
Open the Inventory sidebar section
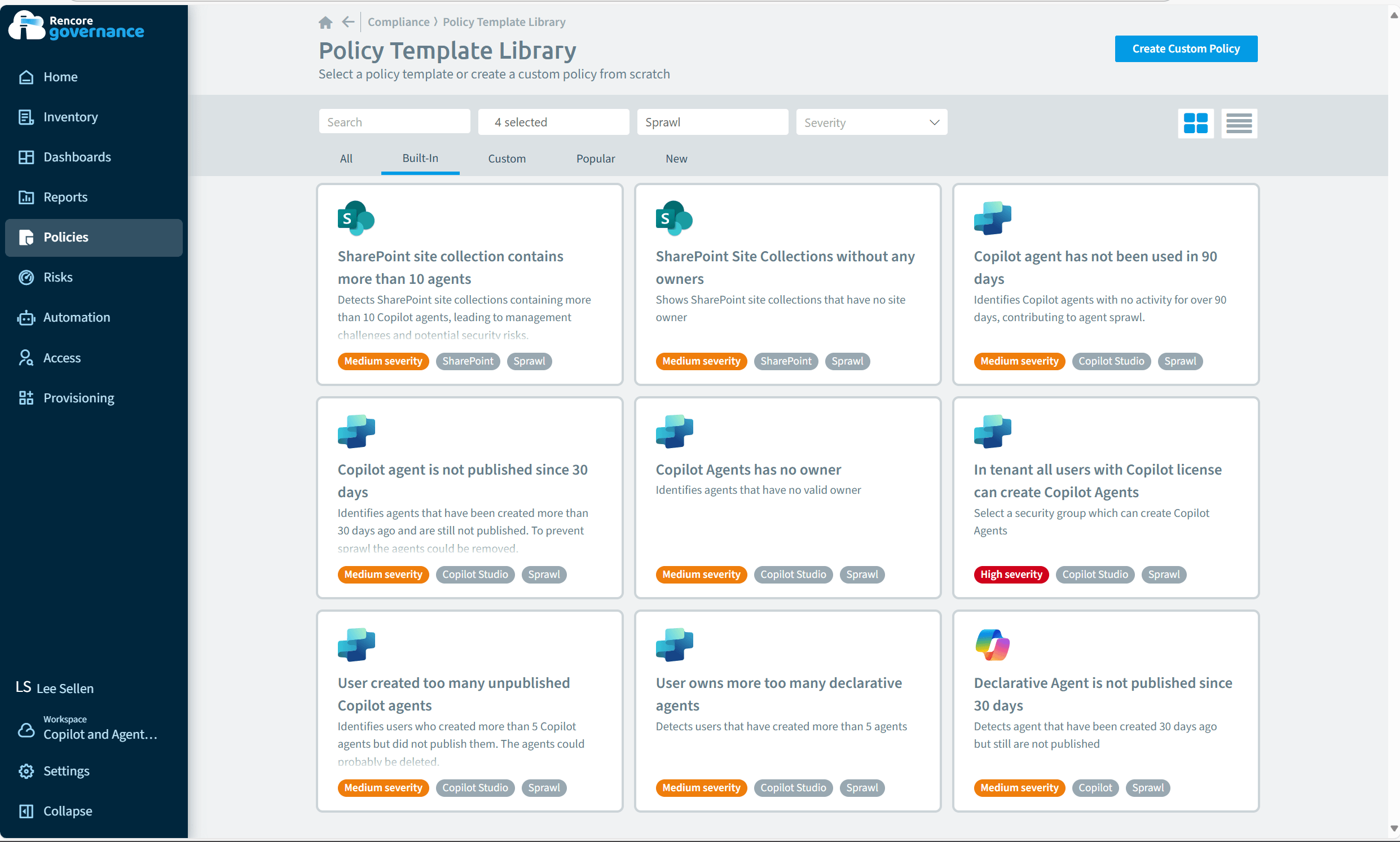tap(71, 117)
